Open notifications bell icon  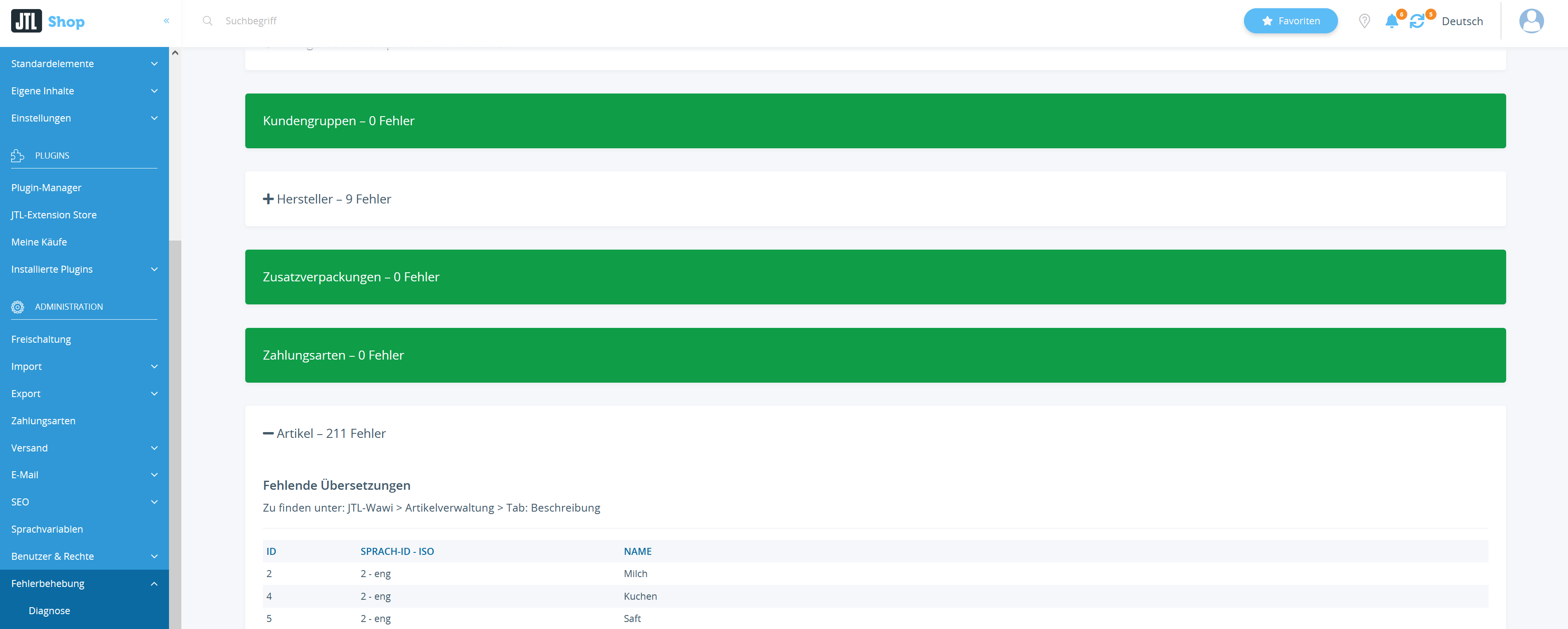click(1391, 21)
